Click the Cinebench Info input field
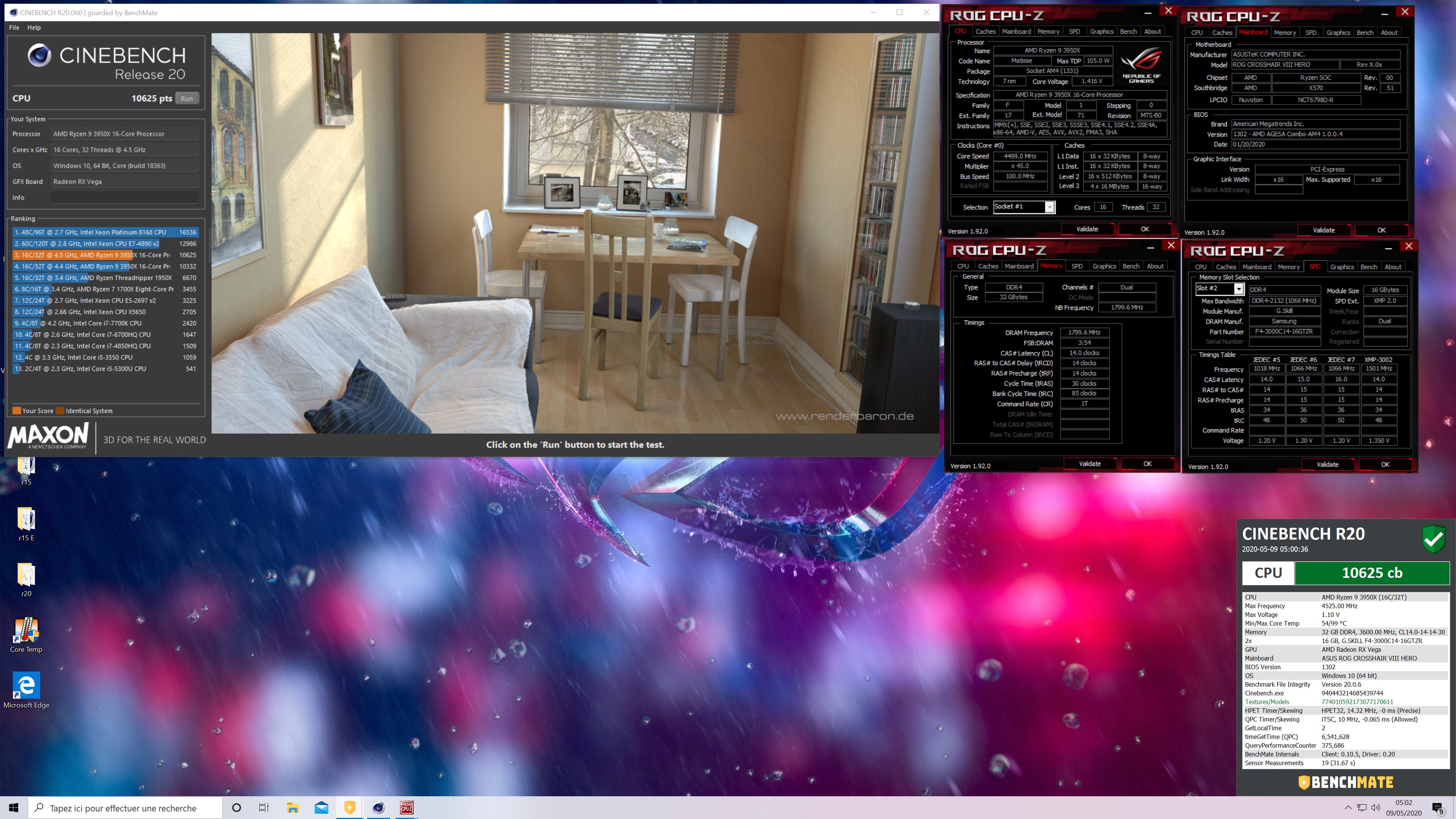 pos(124,197)
